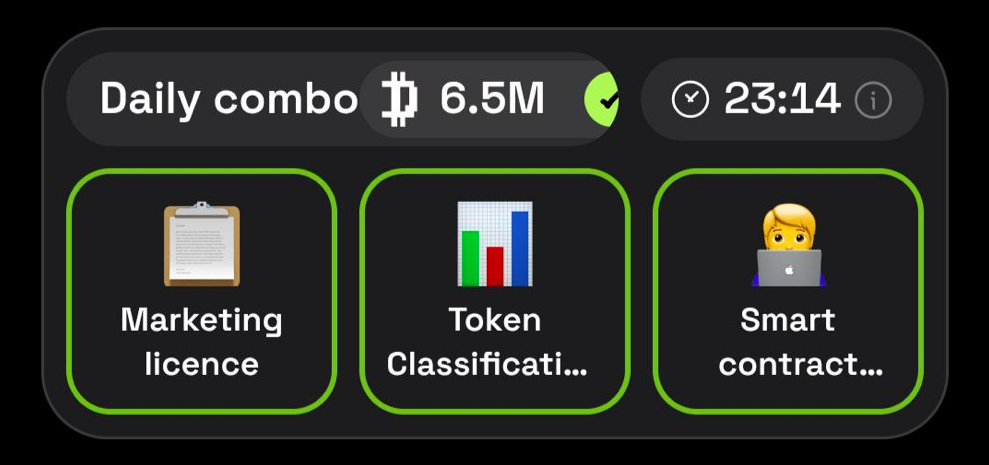Click the truncated Smart contract… text
Image resolution: width=989 pixels, height=465 pixels.
[800, 343]
